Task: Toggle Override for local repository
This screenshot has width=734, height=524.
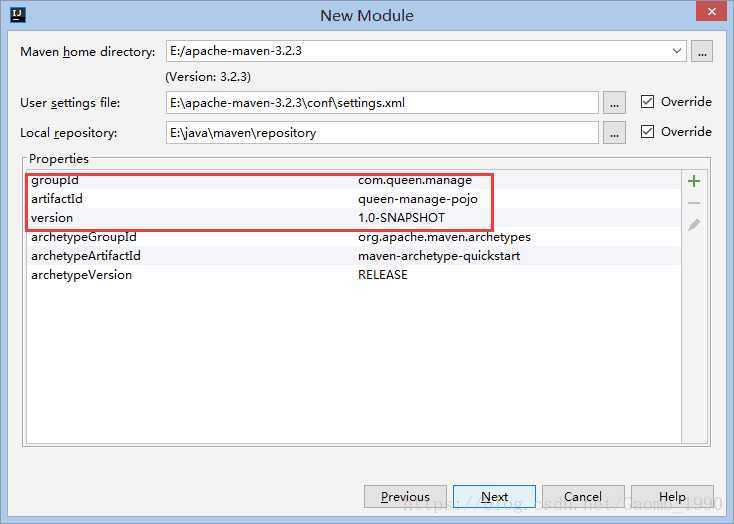Action: [x=647, y=132]
